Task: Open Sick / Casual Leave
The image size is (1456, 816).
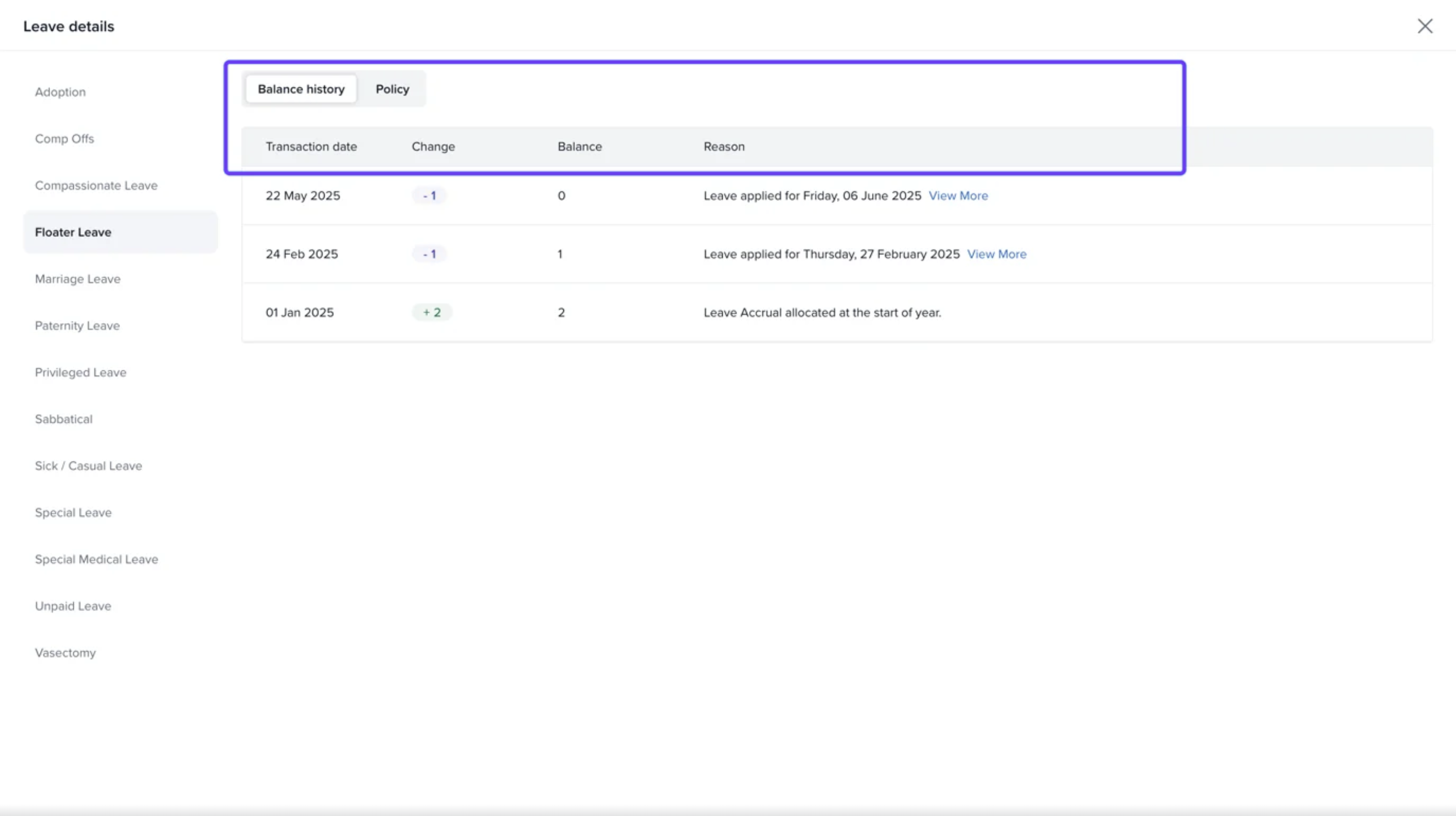Action: click(88, 466)
